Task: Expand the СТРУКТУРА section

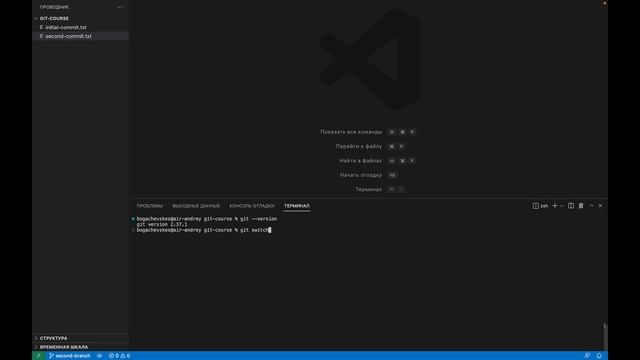Action: pyautogui.click(x=80, y=338)
